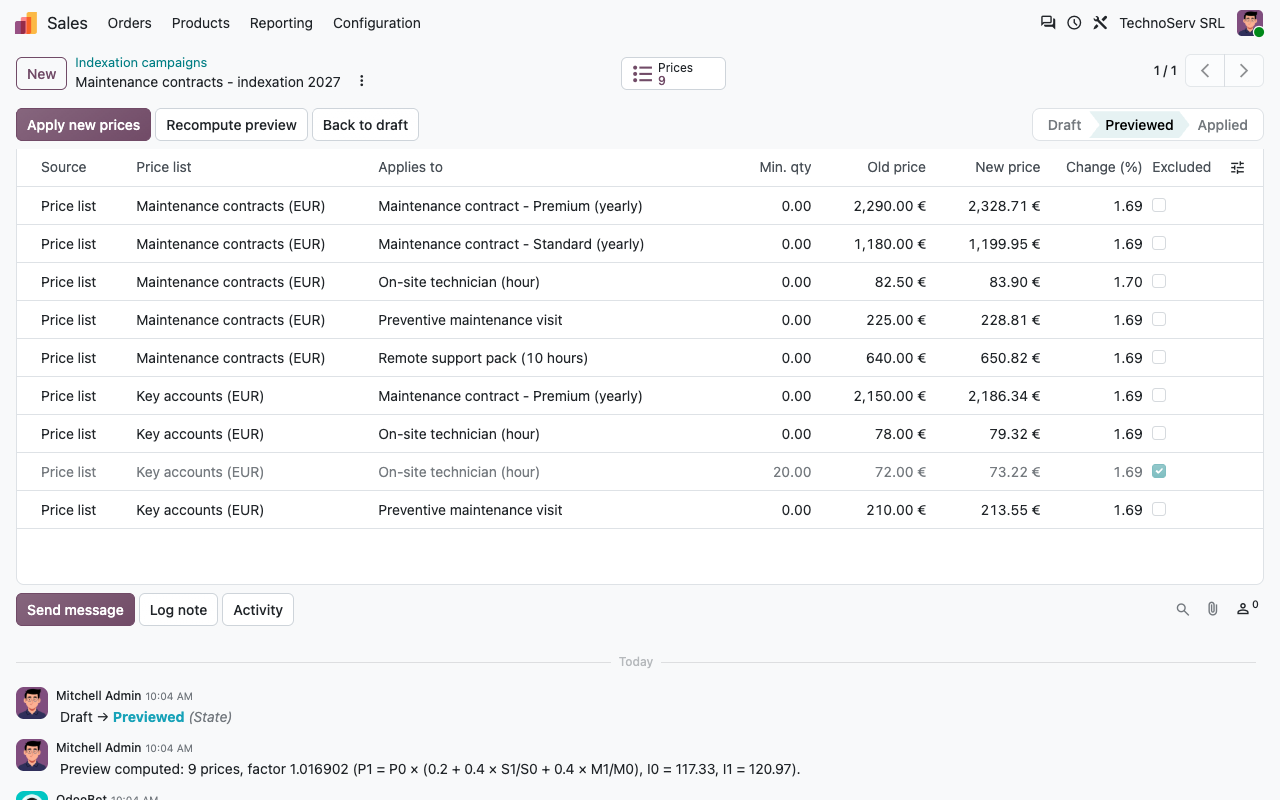1280x800 pixels.
Task: Open the TechnoServ SRL company switcher
Action: coord(1172,23)
